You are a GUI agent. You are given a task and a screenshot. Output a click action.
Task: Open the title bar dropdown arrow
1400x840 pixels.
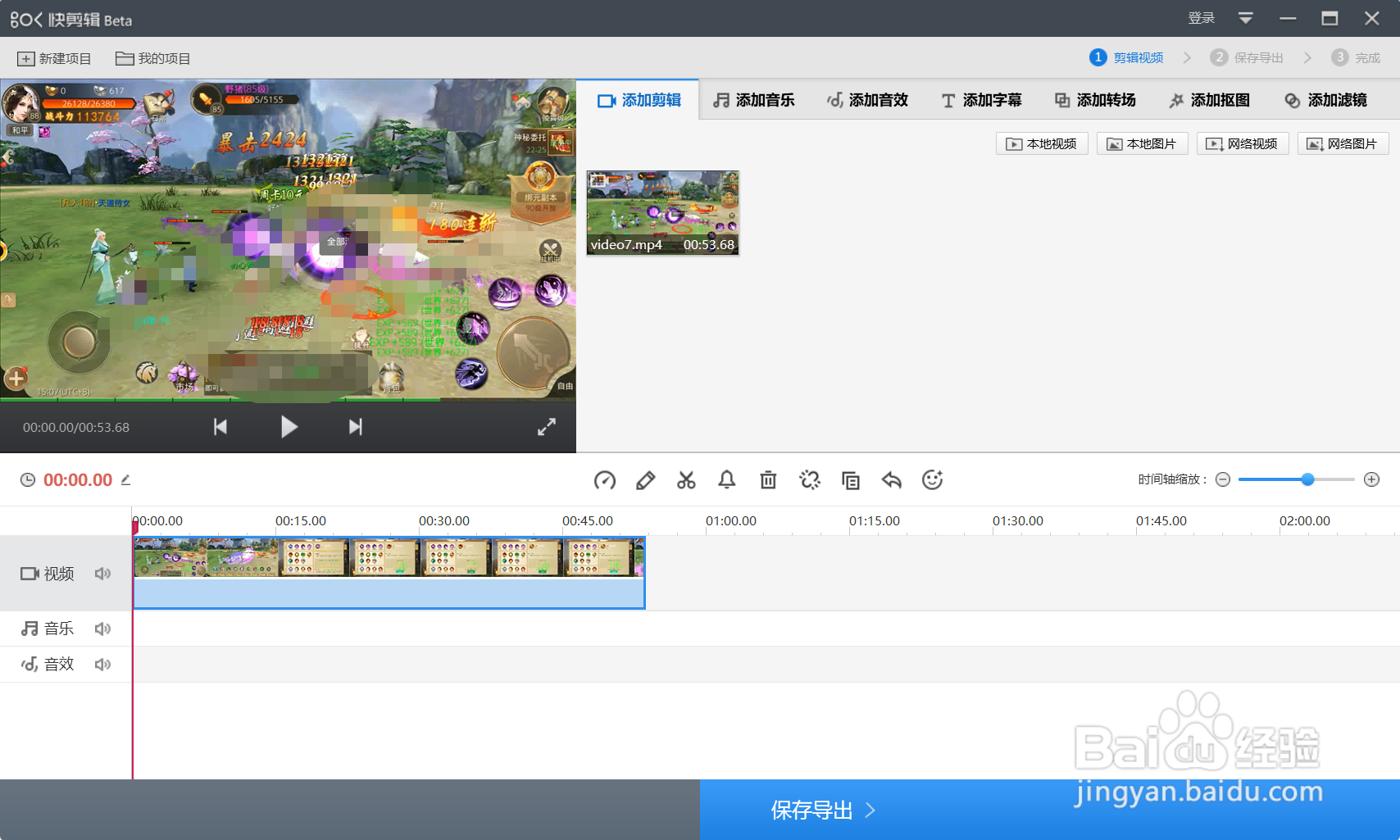1246,17
